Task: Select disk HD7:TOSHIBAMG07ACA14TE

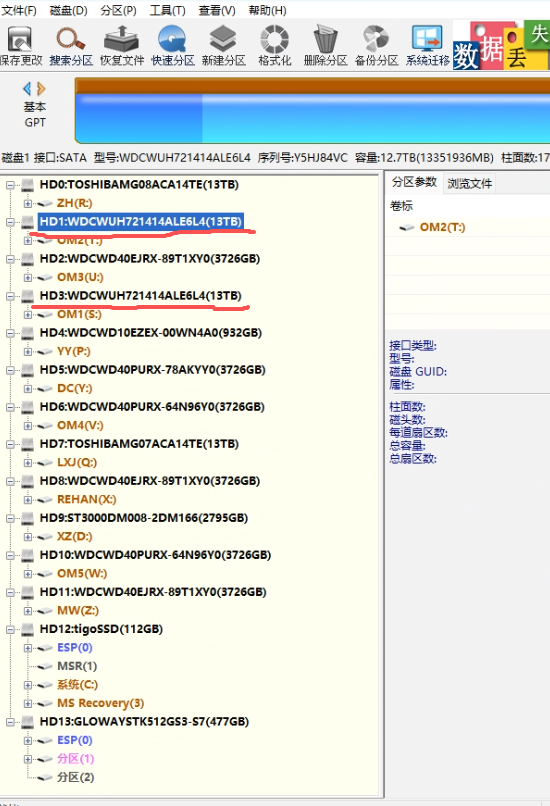Action: pyautogui.click(x=139, y=444)
